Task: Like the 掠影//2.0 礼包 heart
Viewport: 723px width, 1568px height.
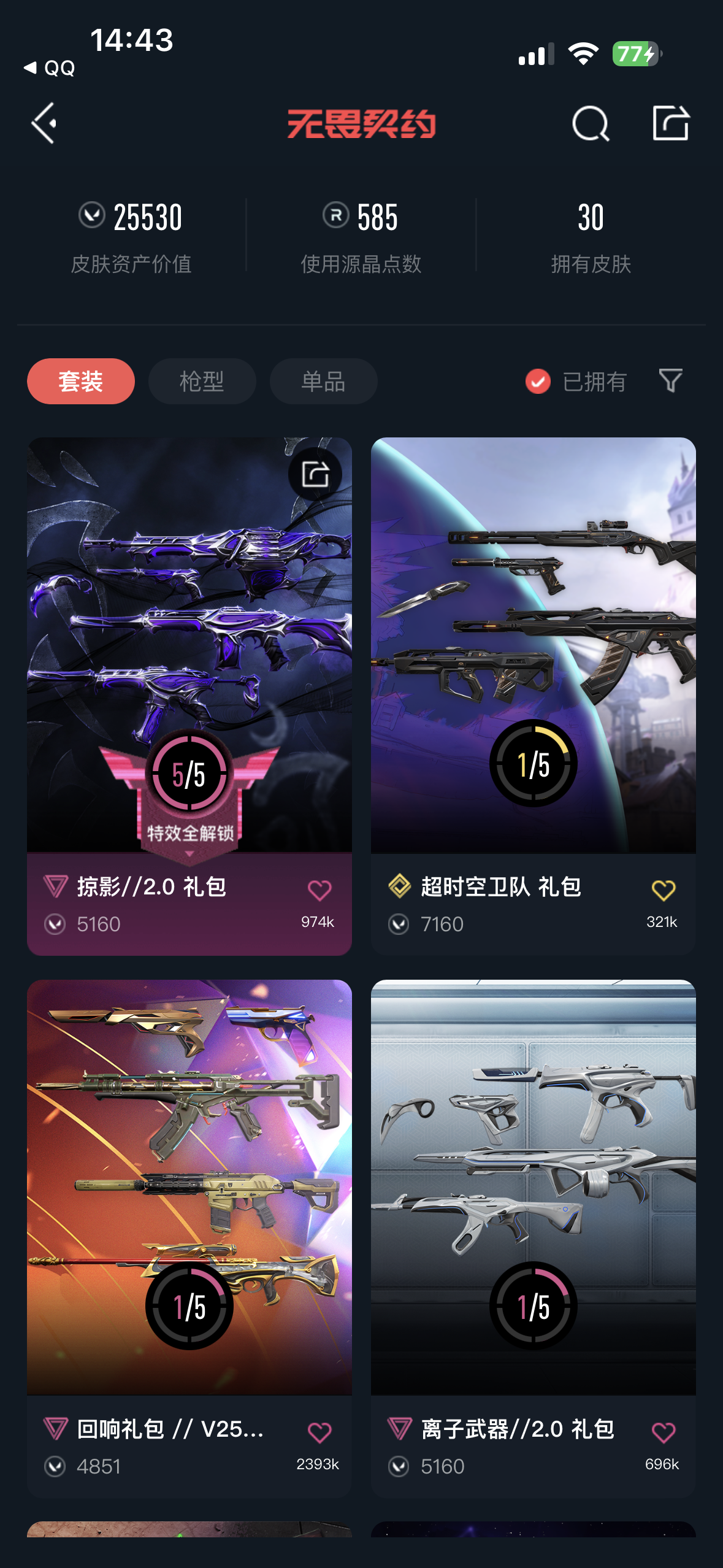Action: [319, 890]
